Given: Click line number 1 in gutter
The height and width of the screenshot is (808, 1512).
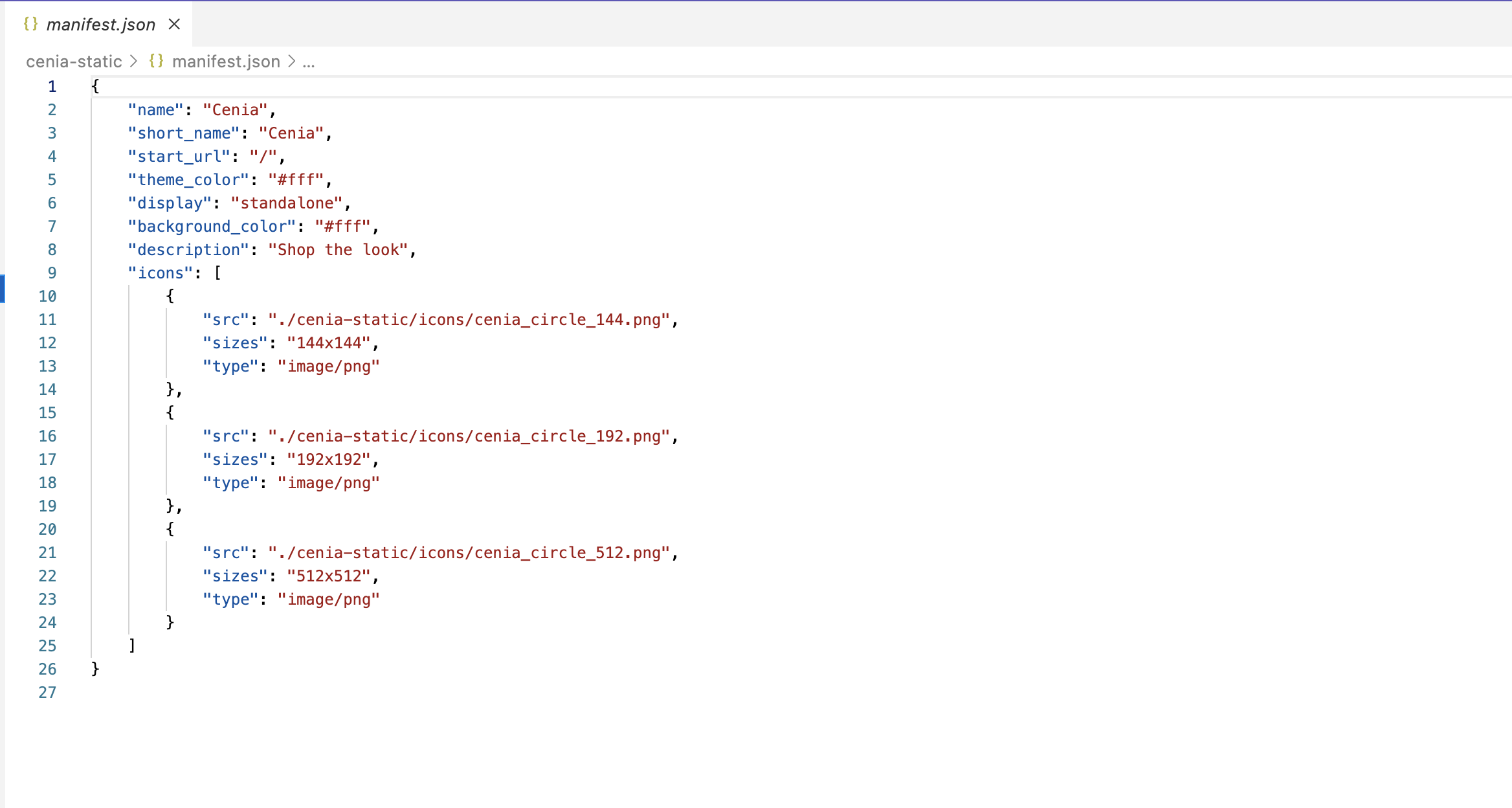Looking at the screenshot, I should click(52, 87).
